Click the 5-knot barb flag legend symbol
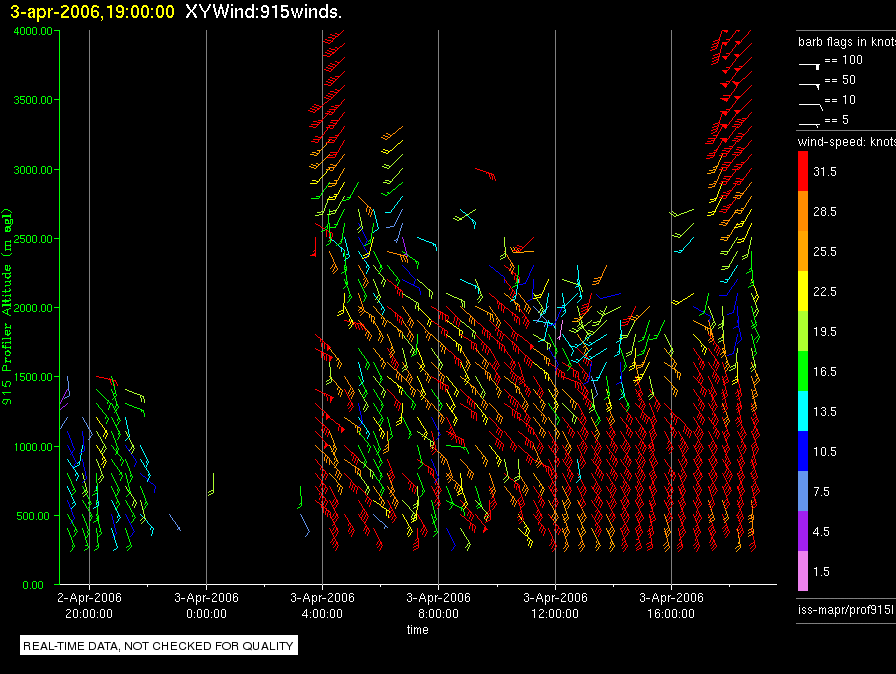The image size is (896, 674). (x=809, y=124)
